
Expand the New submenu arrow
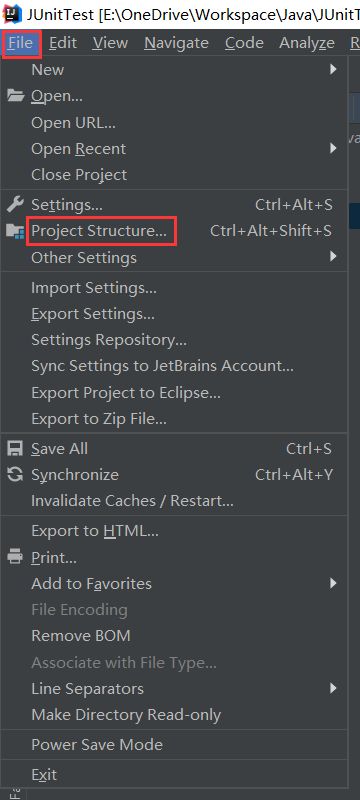pyautogui.click(x=333, y=69)
